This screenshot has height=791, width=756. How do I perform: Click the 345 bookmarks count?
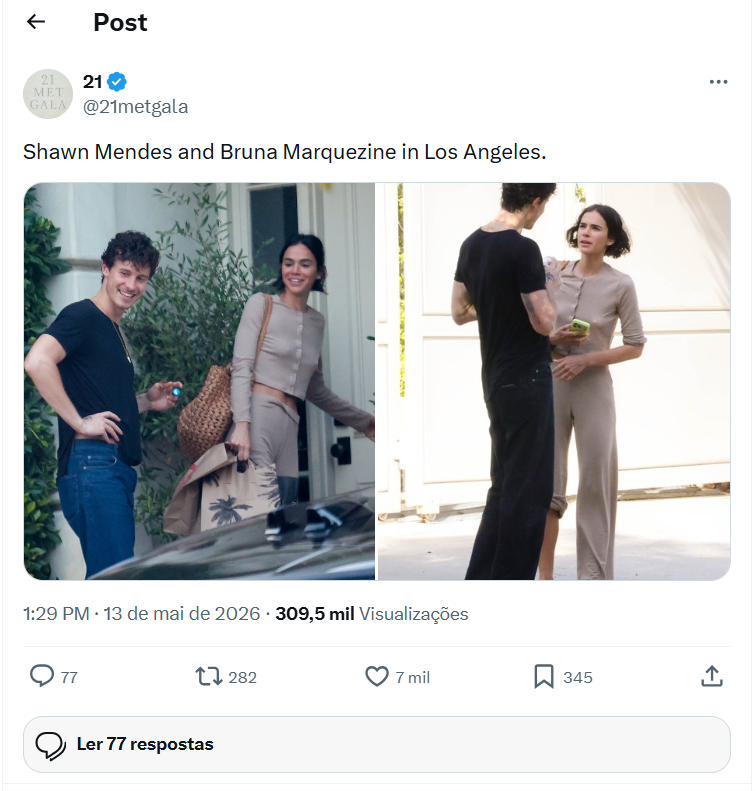pyautogui.click(x=578, y=677)
